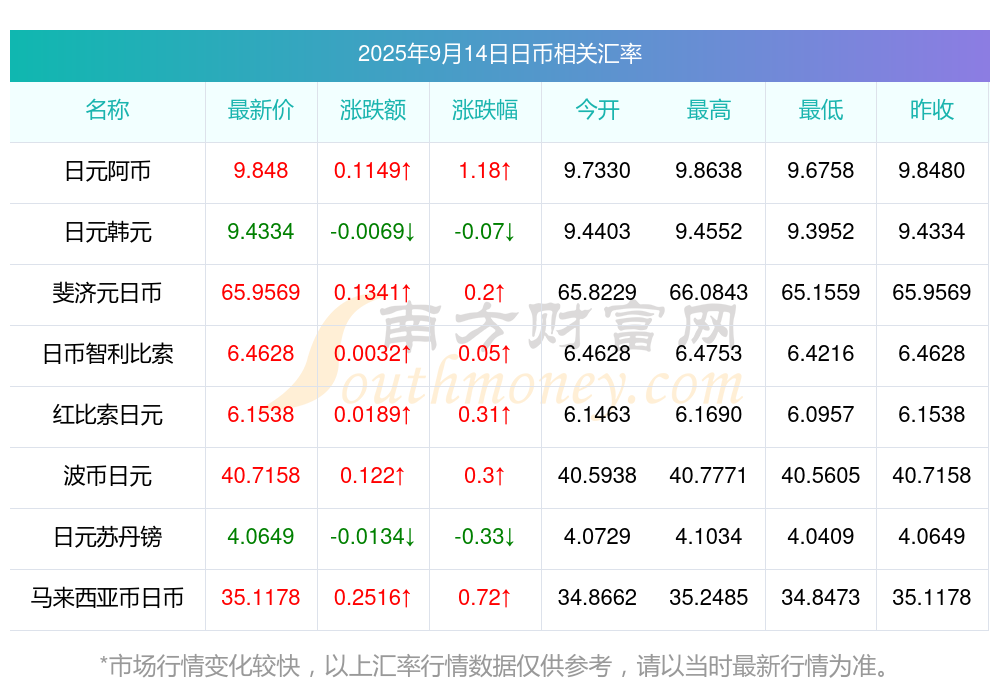The height and width of the screenshot is (698, 1000).
Task: Select the 名称 column header
Action: pyautogui.click(x=107, y=110)
